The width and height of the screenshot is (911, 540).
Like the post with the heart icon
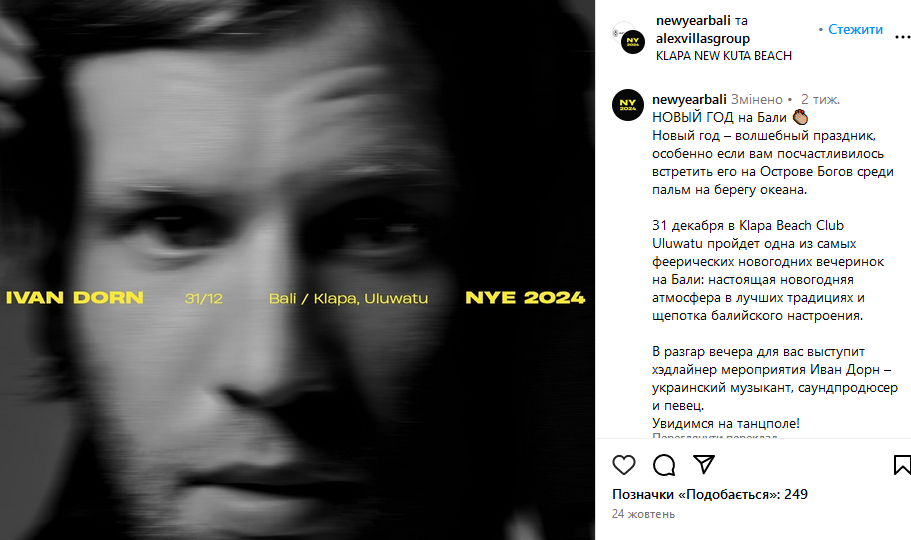(624, 465)
